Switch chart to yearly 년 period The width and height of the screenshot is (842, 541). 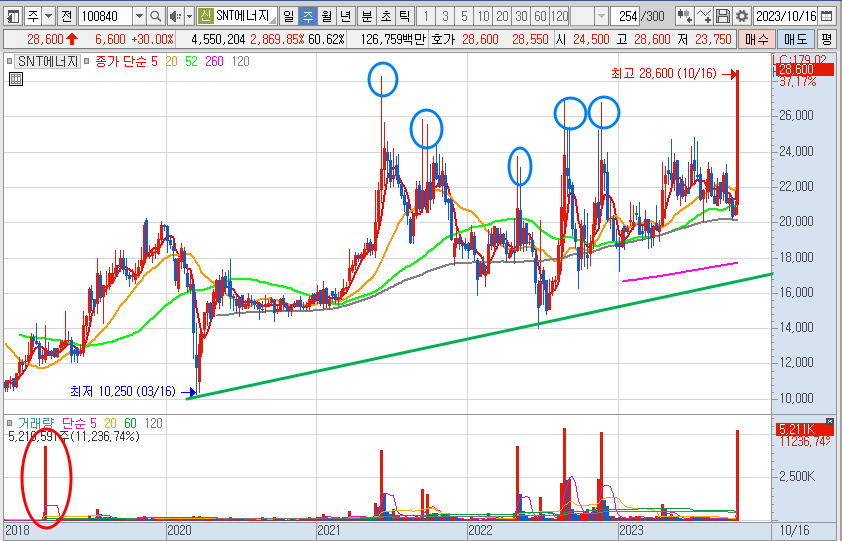click(345, 17)
